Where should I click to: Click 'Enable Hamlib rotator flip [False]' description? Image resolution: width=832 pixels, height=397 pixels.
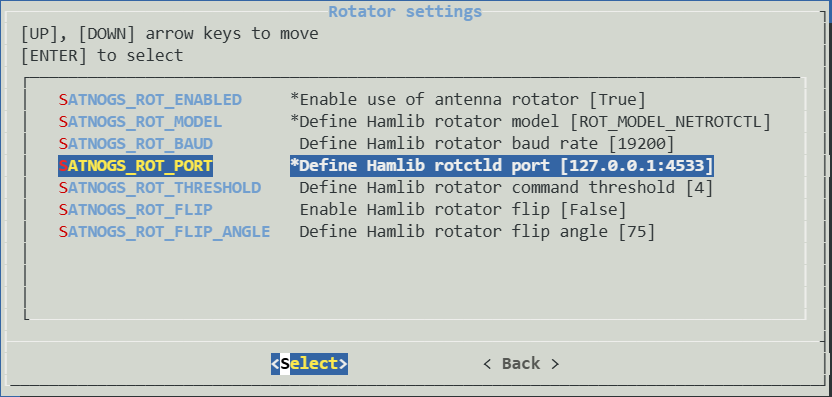463,210
